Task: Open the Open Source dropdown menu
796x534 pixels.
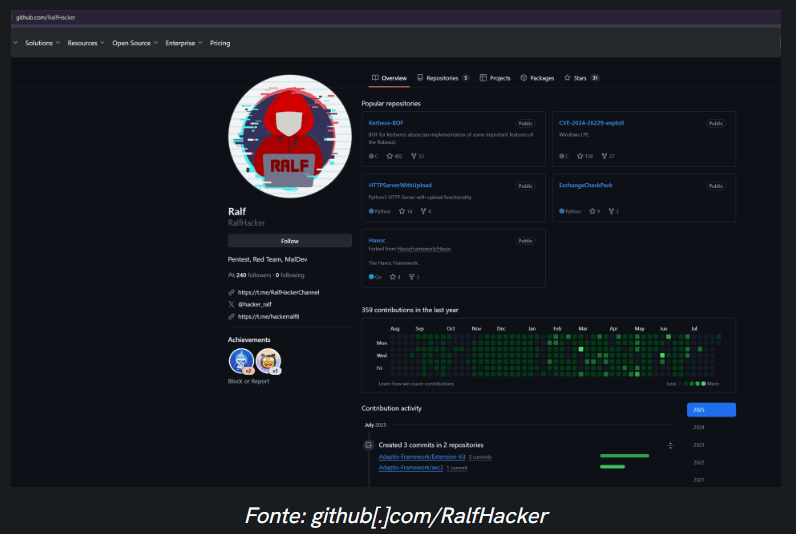Action: pos(134,43)
